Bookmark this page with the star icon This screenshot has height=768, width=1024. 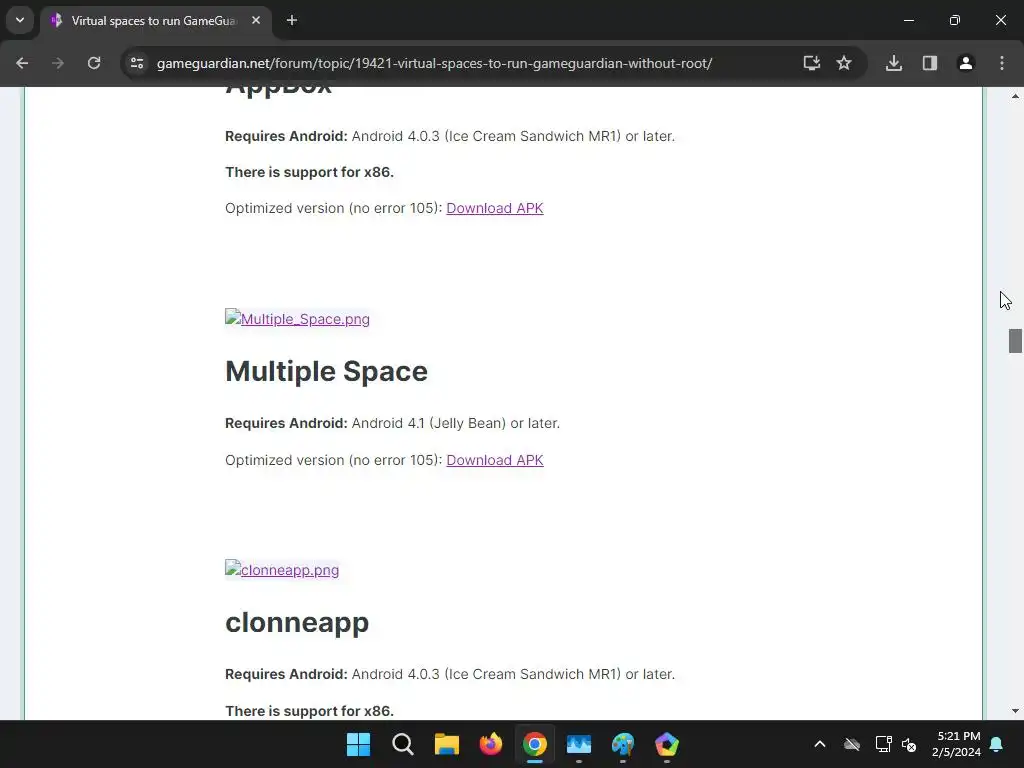(844, 63)
